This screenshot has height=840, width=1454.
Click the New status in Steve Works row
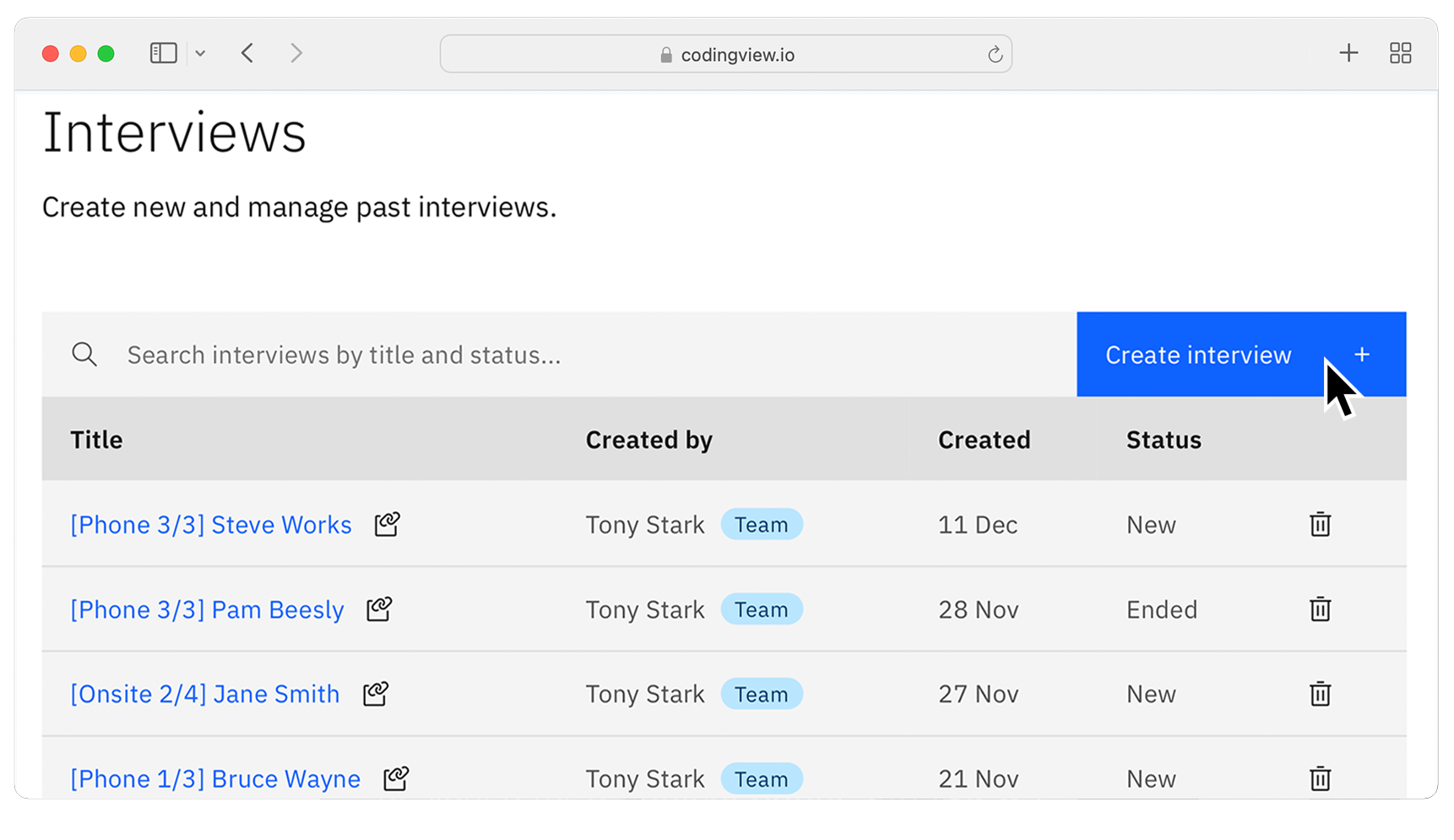point(1151,525)
